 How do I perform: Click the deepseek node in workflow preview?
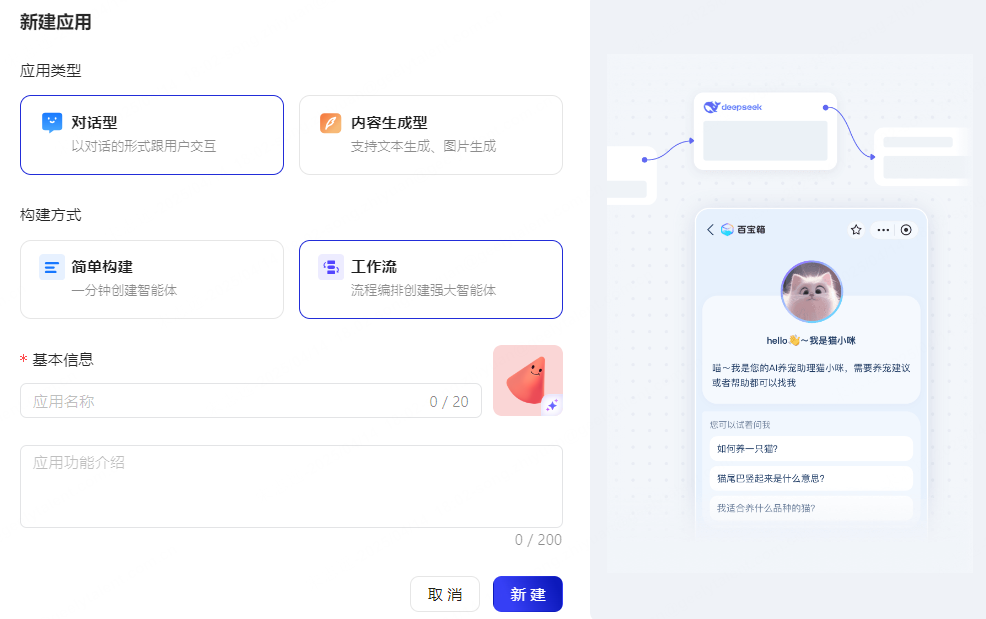click(x=765, y=131)
